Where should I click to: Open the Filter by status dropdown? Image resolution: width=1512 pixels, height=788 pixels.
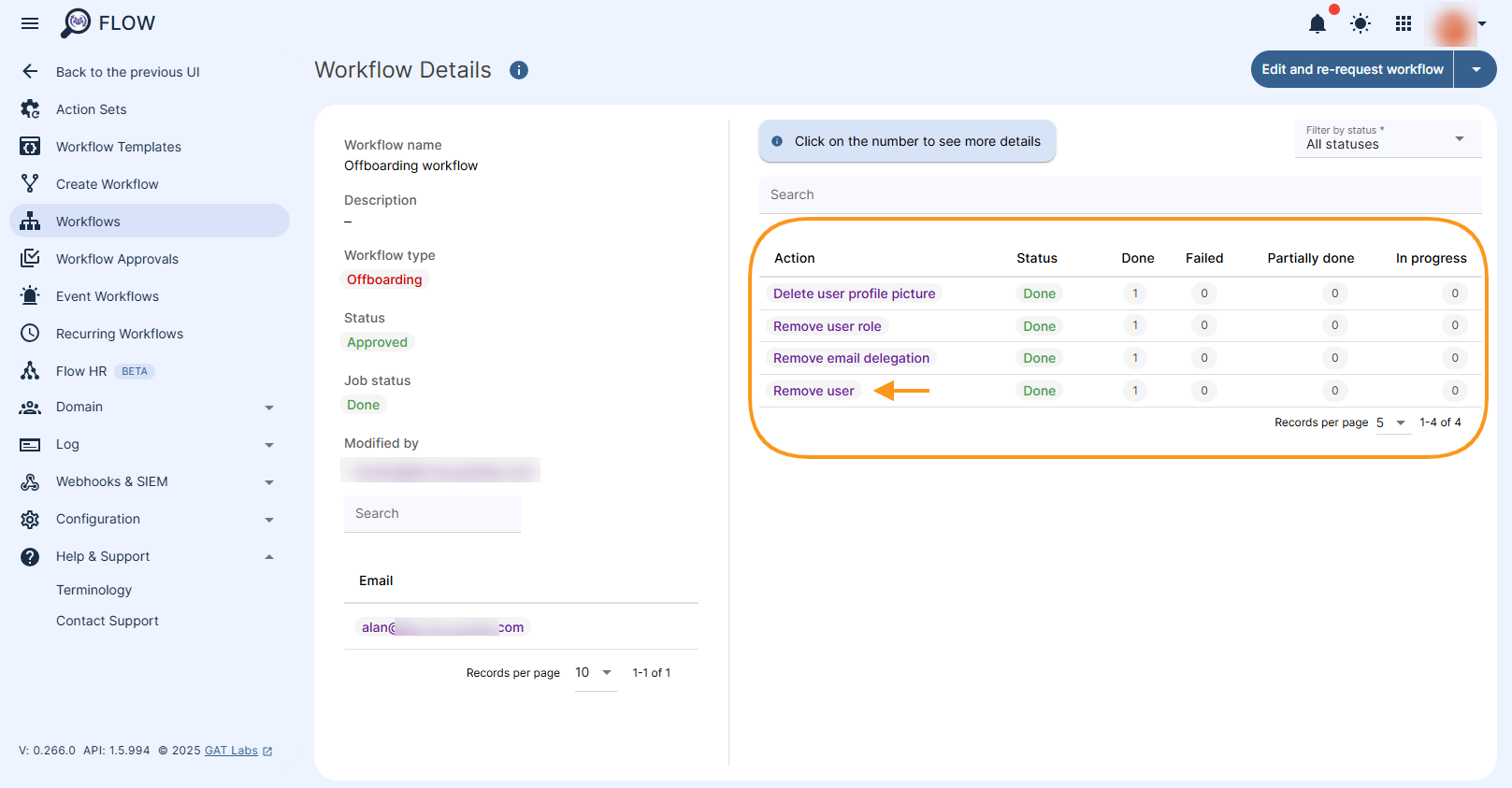coord(1387,138)
